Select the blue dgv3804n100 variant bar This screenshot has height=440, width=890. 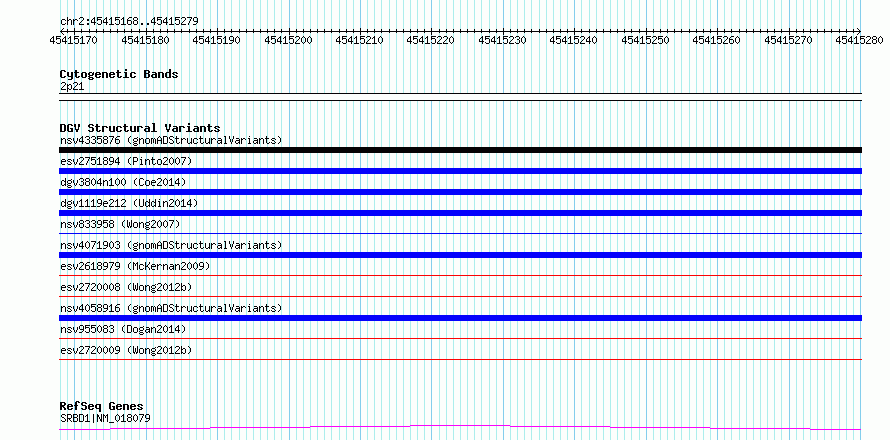click(x=460, y=192)
